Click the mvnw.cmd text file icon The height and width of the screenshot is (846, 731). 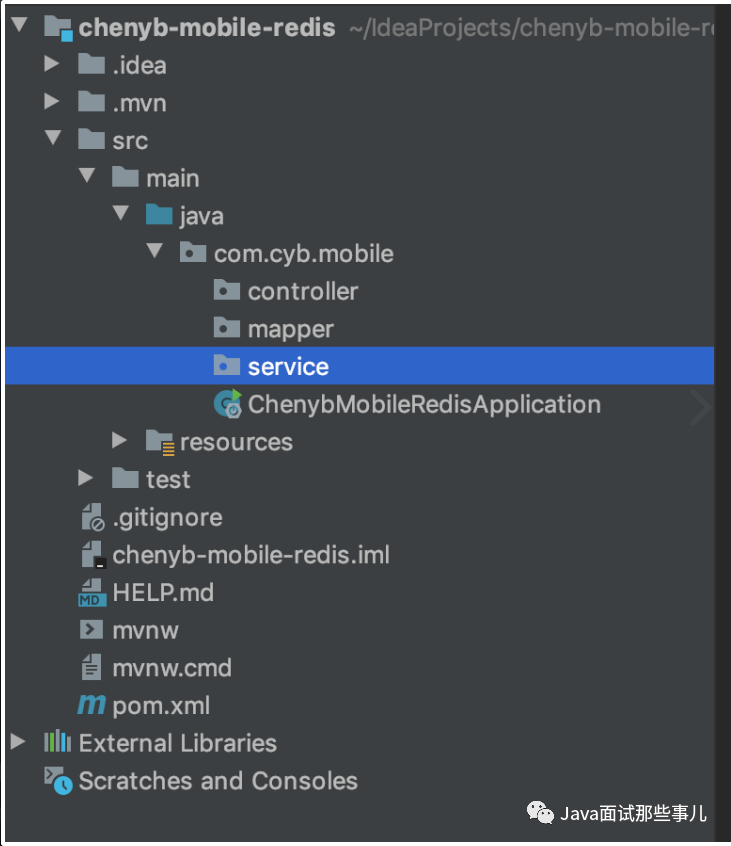(91, 668)
